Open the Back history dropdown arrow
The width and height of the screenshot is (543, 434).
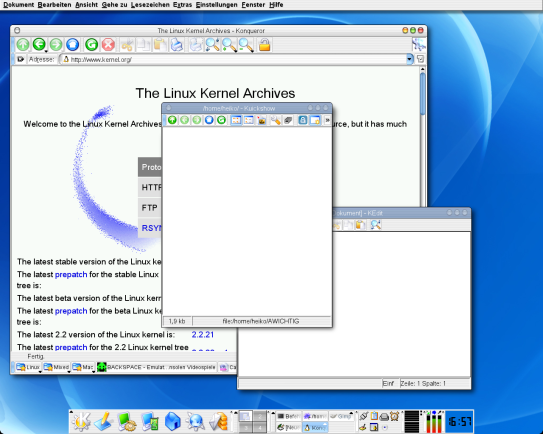tap(46, 52)
